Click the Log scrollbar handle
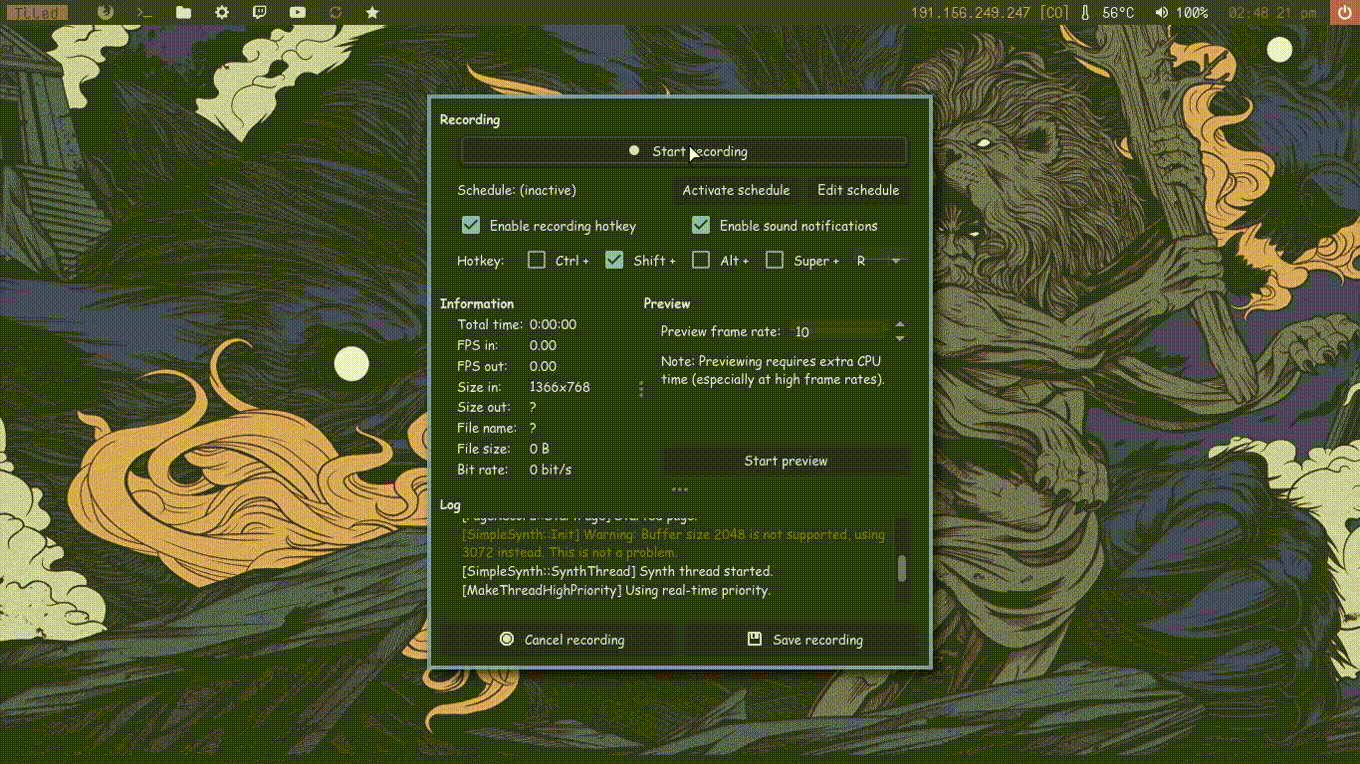The height and width of the screenshot is (764, 1360). tap(902, 568)
